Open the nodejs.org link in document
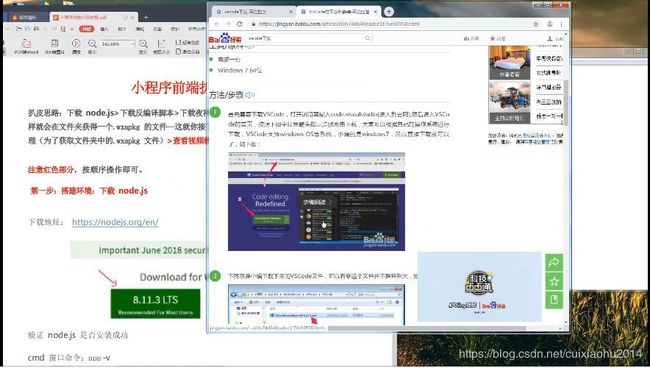 tap(115, 222)
